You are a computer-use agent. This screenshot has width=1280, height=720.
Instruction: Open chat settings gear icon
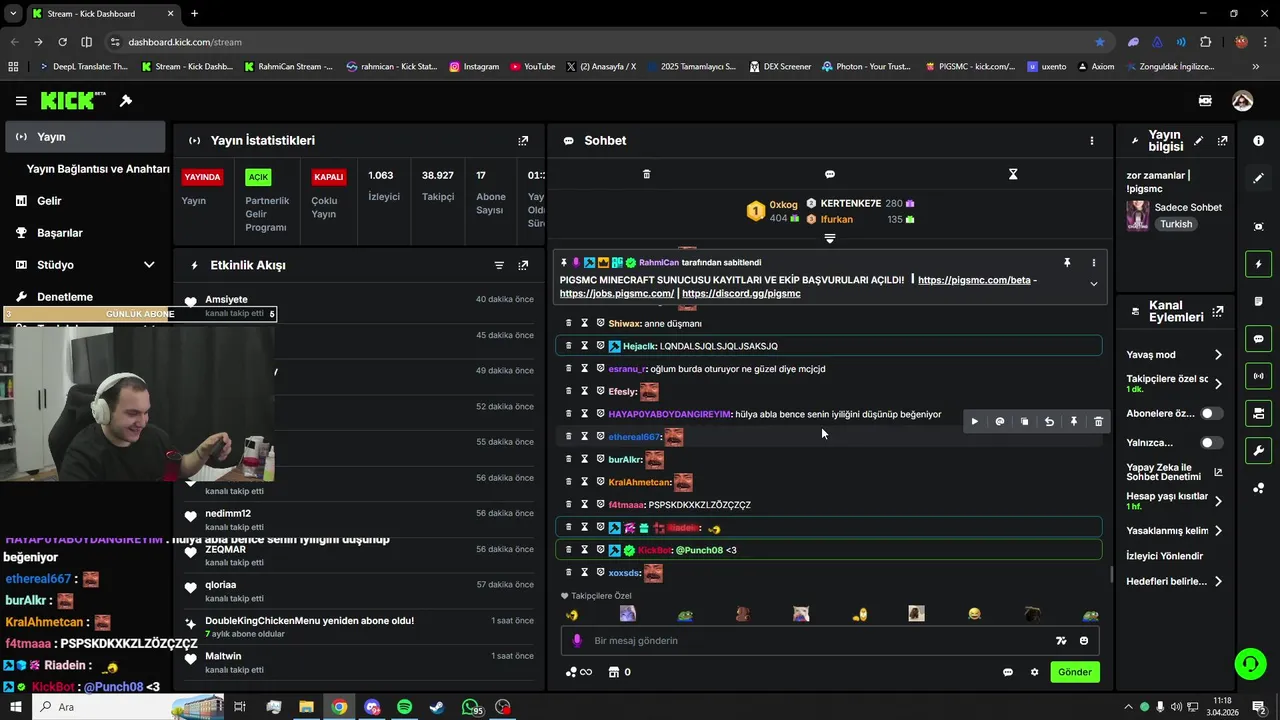click(1034, 672)
